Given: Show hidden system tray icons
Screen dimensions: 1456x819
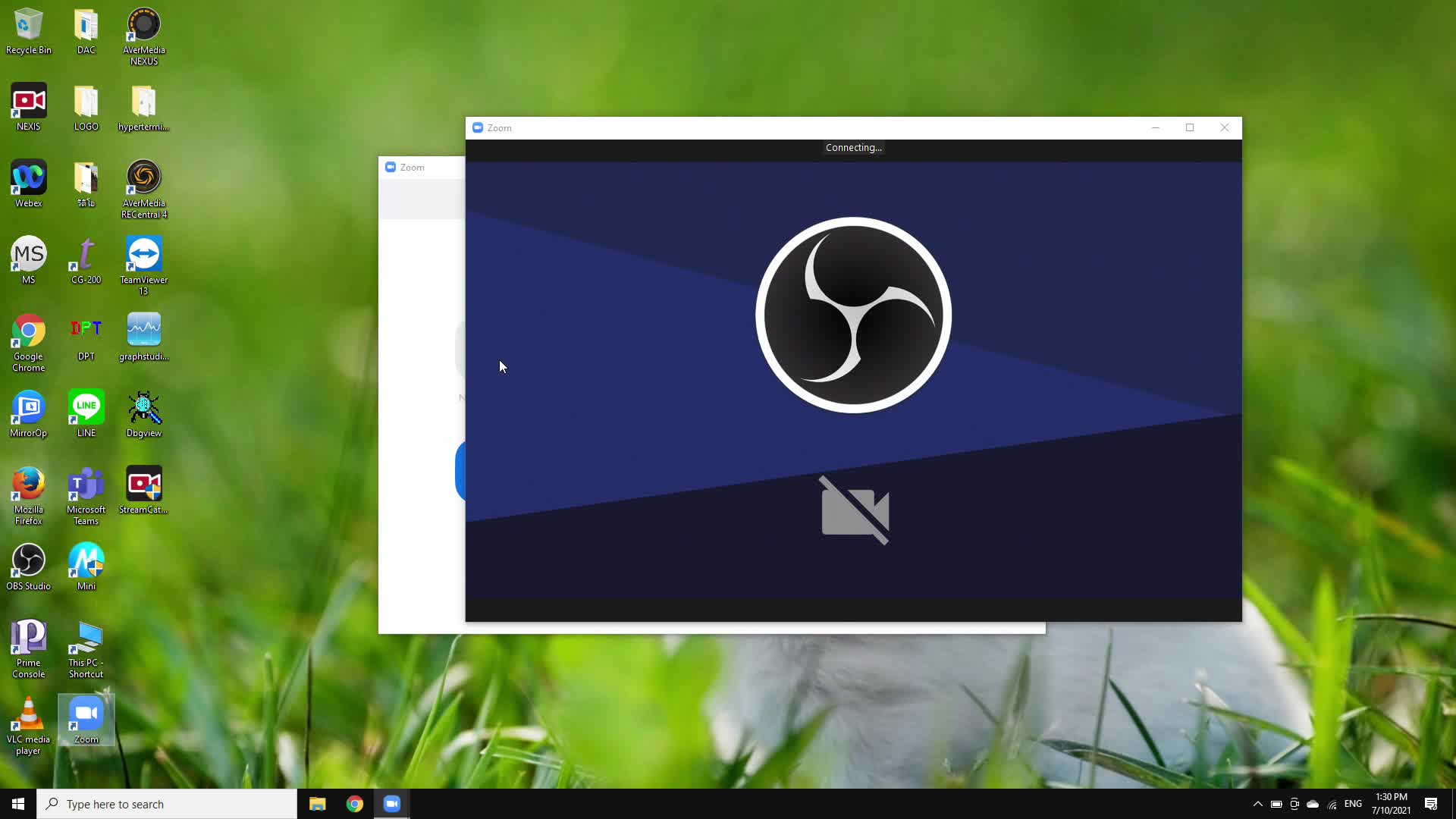Looking at the screenshot, I should [x=1258, y=804].
